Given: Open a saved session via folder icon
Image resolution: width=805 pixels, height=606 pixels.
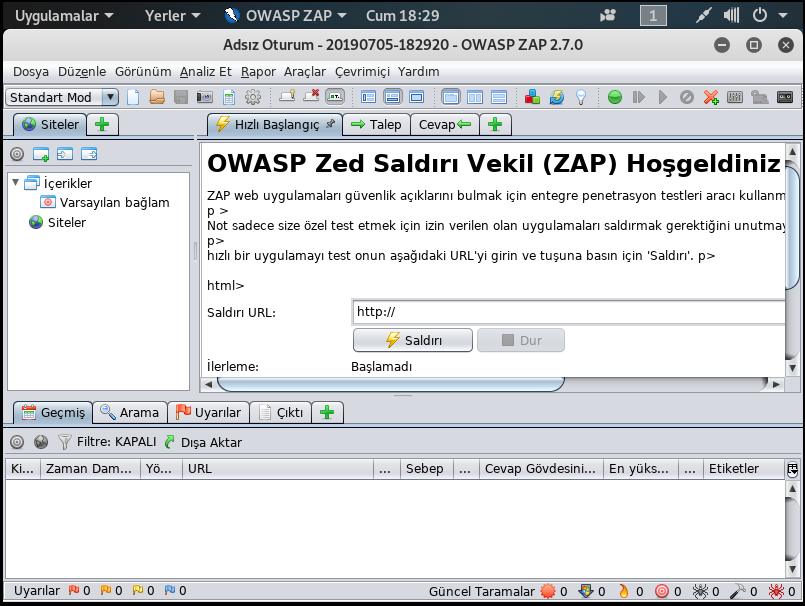Looking at the screenshot, I should click(157, 97).
